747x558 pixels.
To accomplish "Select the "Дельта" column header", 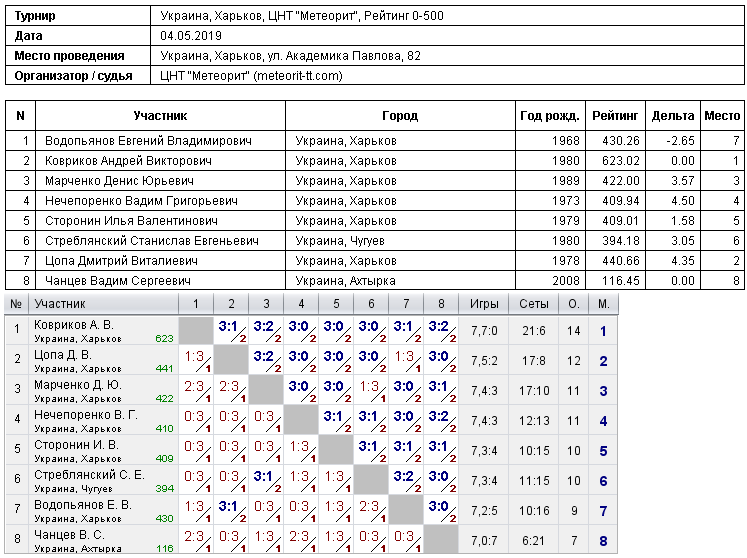I will pos(672,116).
